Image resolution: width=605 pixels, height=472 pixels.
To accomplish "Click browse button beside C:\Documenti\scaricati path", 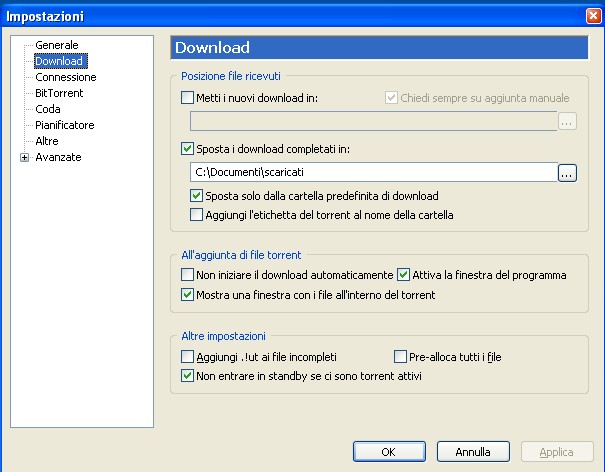I will [x=567, y=173].
